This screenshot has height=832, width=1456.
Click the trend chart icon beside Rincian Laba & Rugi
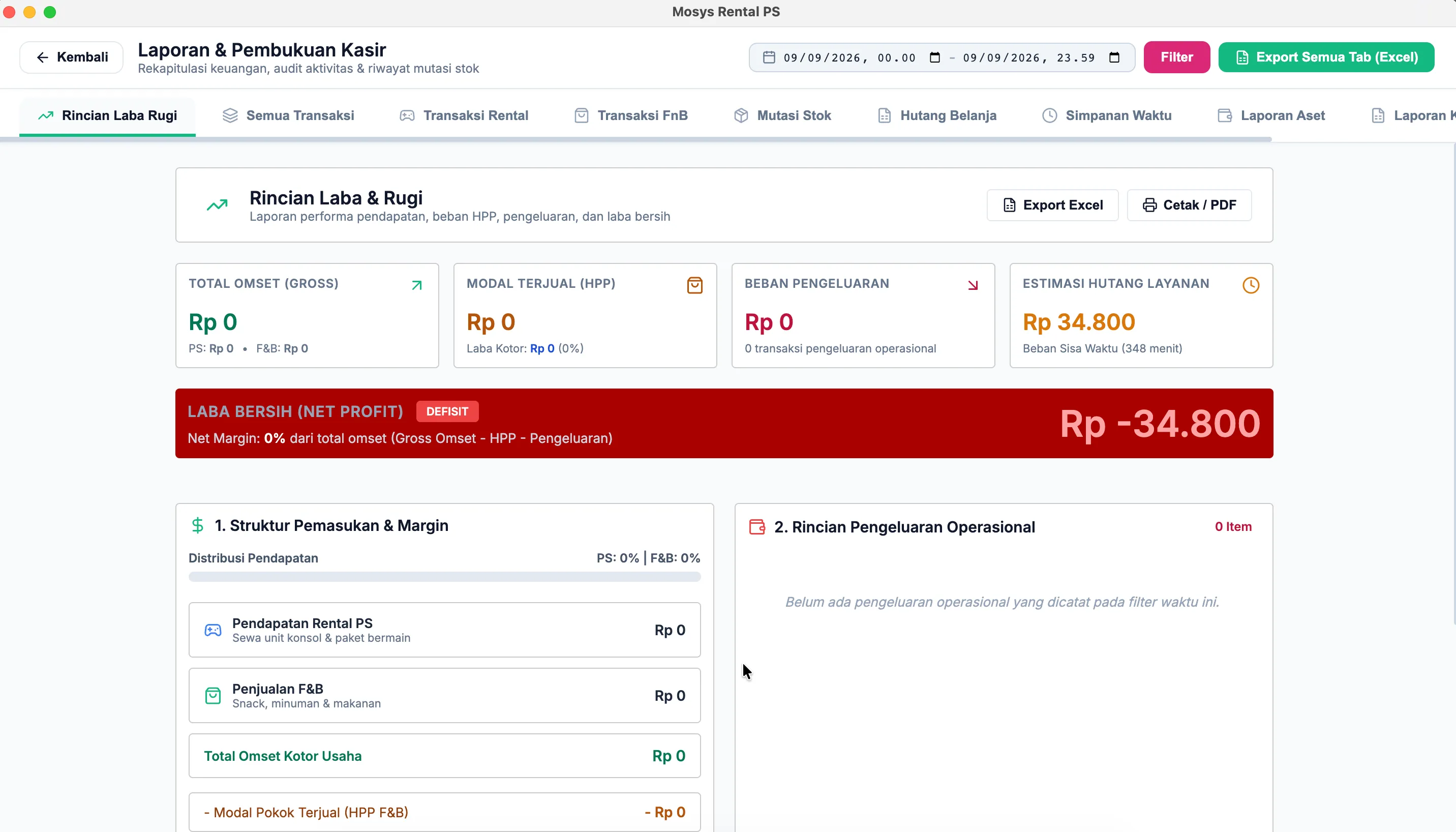tap(217, 204)
